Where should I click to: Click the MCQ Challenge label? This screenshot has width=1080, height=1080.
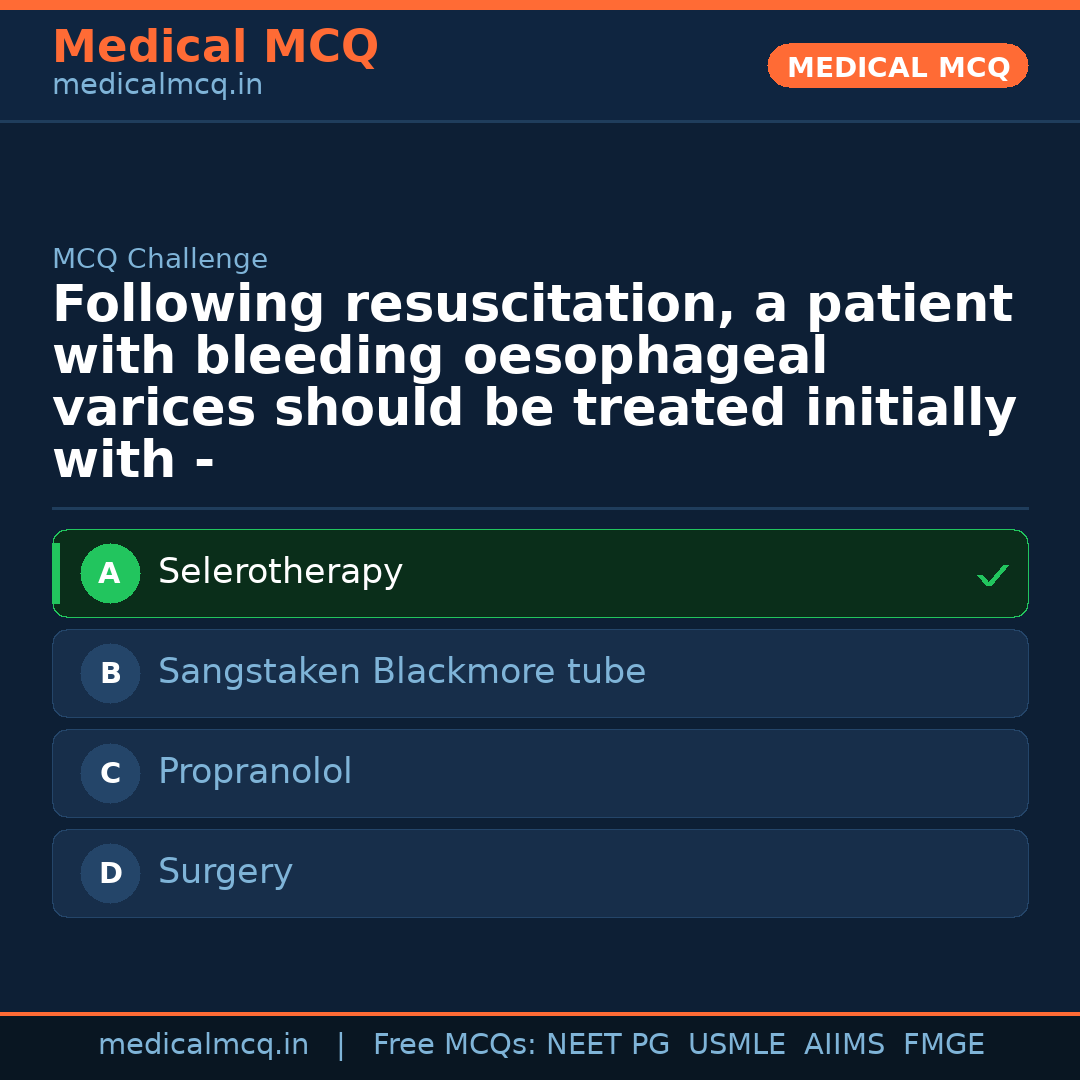click(x=160, y=260)
